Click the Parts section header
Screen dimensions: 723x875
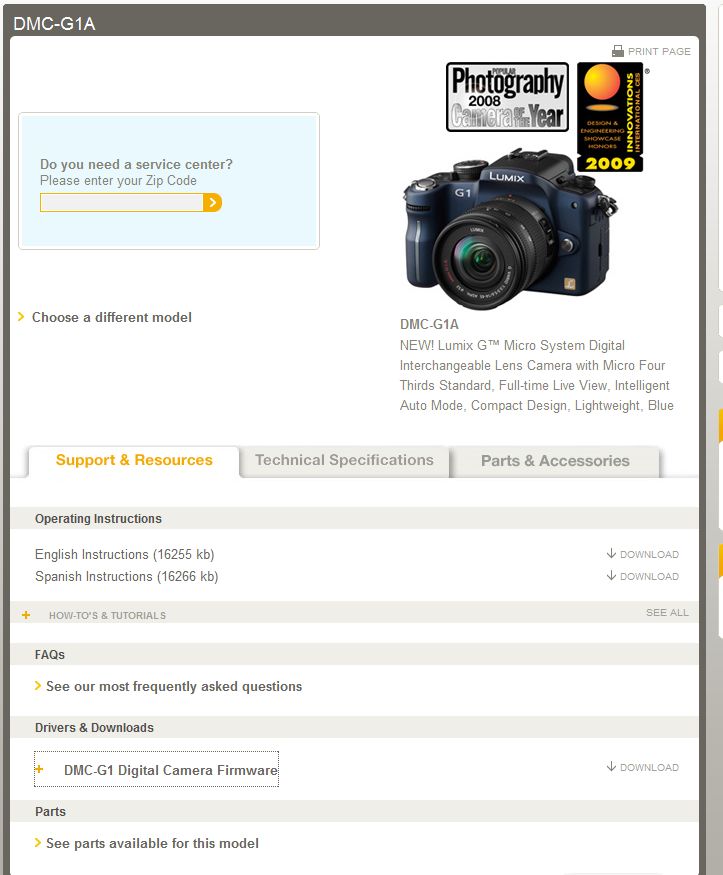(x=50, y=811)
